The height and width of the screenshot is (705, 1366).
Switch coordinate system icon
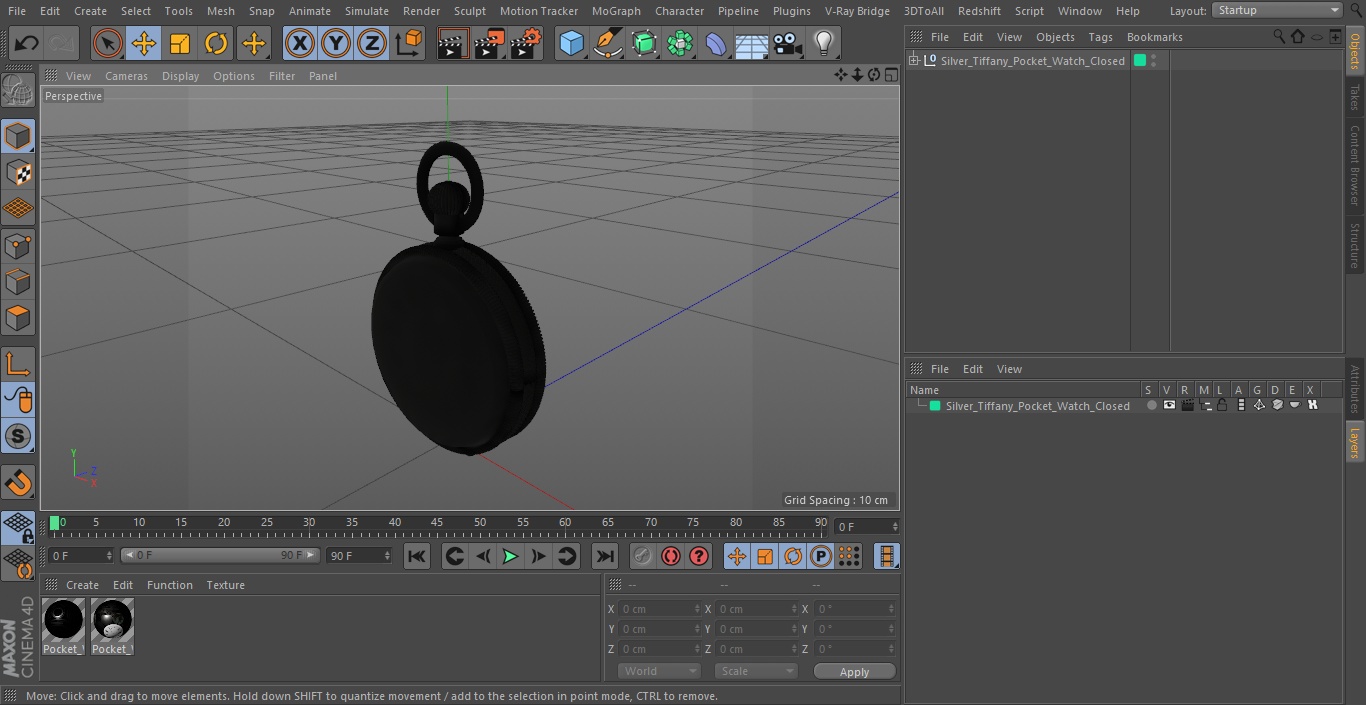coord(410,43)
